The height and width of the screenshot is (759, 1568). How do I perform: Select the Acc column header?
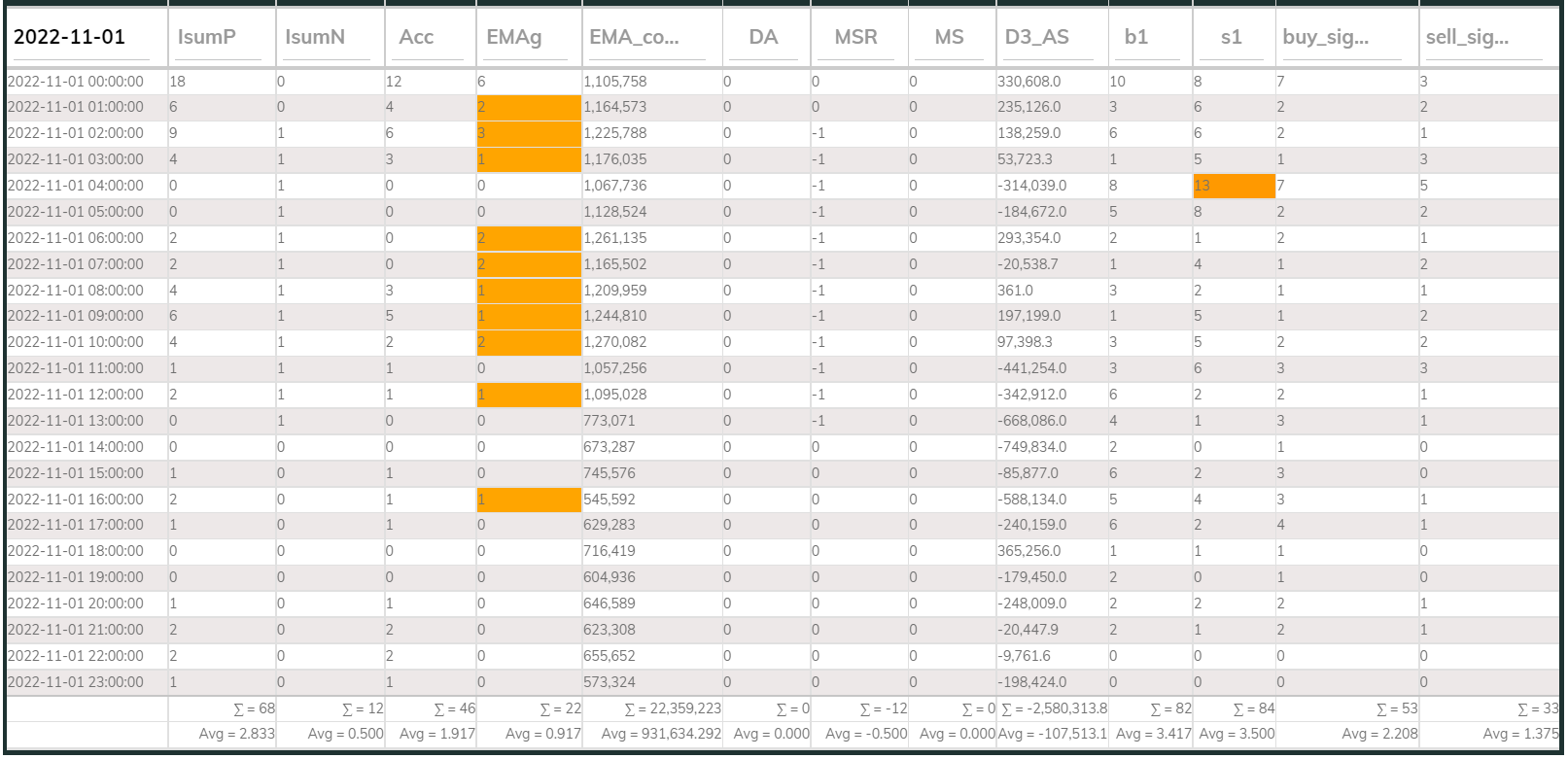point(430,37)
